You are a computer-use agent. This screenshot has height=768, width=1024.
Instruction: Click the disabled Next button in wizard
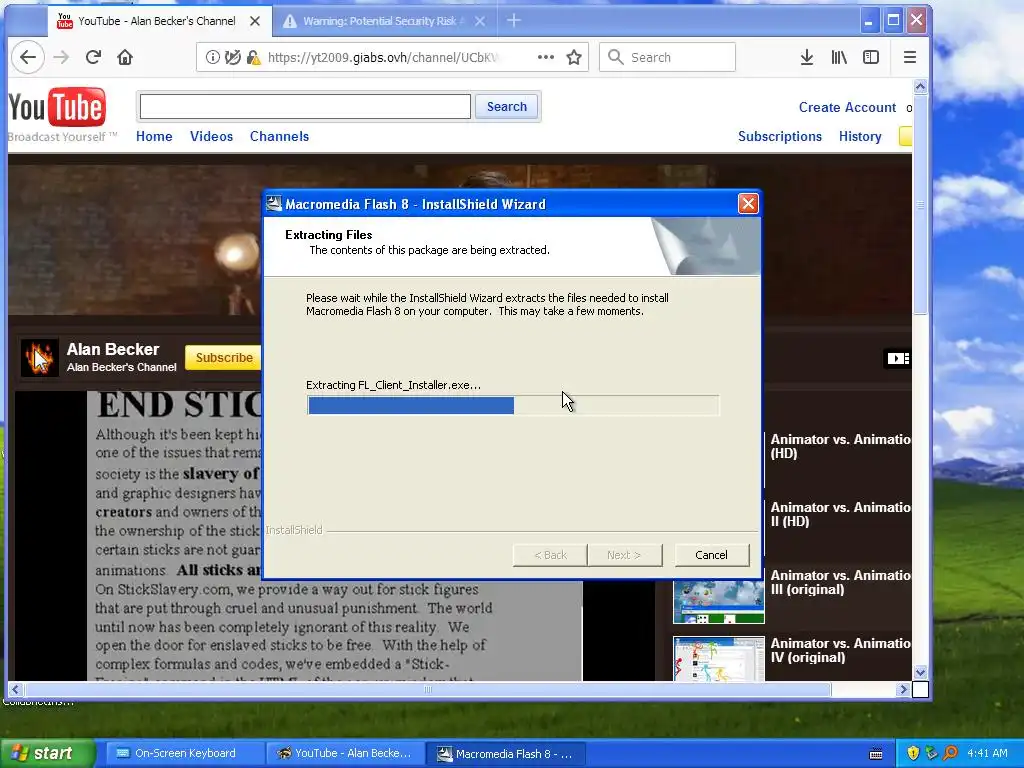tap(624, 555)
